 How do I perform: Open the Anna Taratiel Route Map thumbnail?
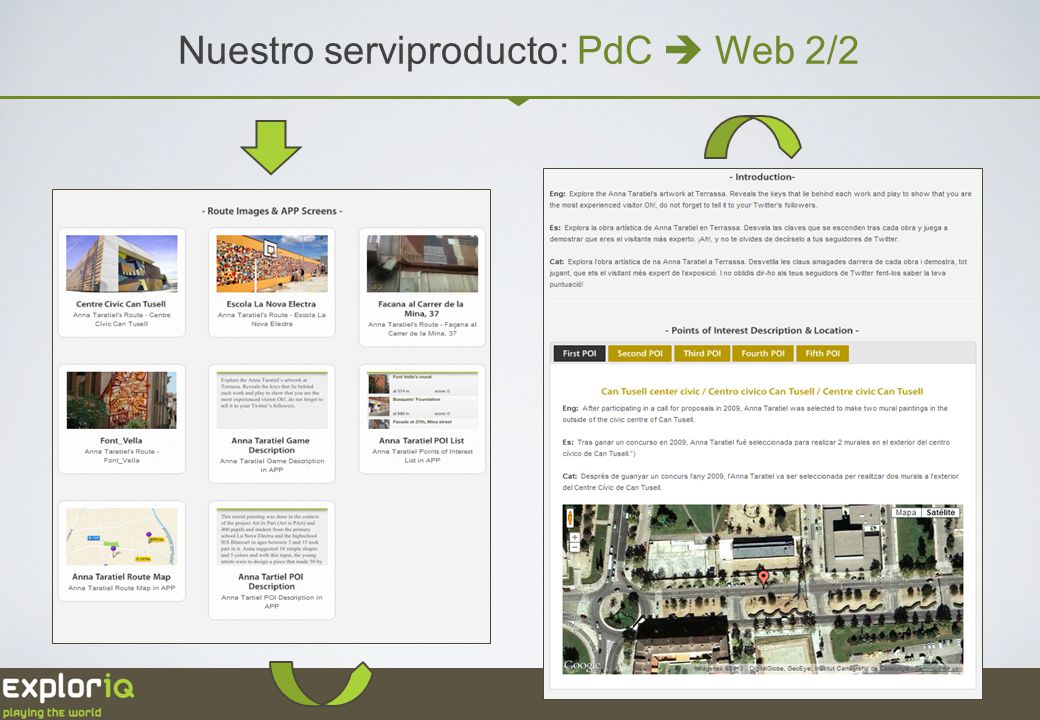click(121, 536)
